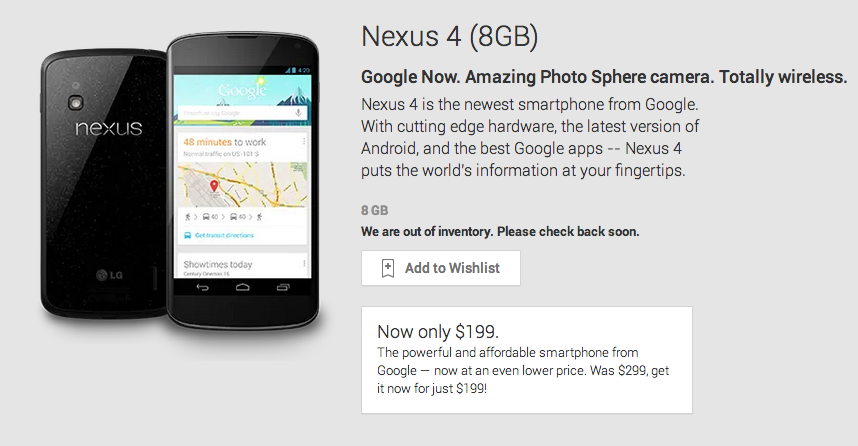
Task: Click the rear camera lens on the phone
Action: [76, 103]
